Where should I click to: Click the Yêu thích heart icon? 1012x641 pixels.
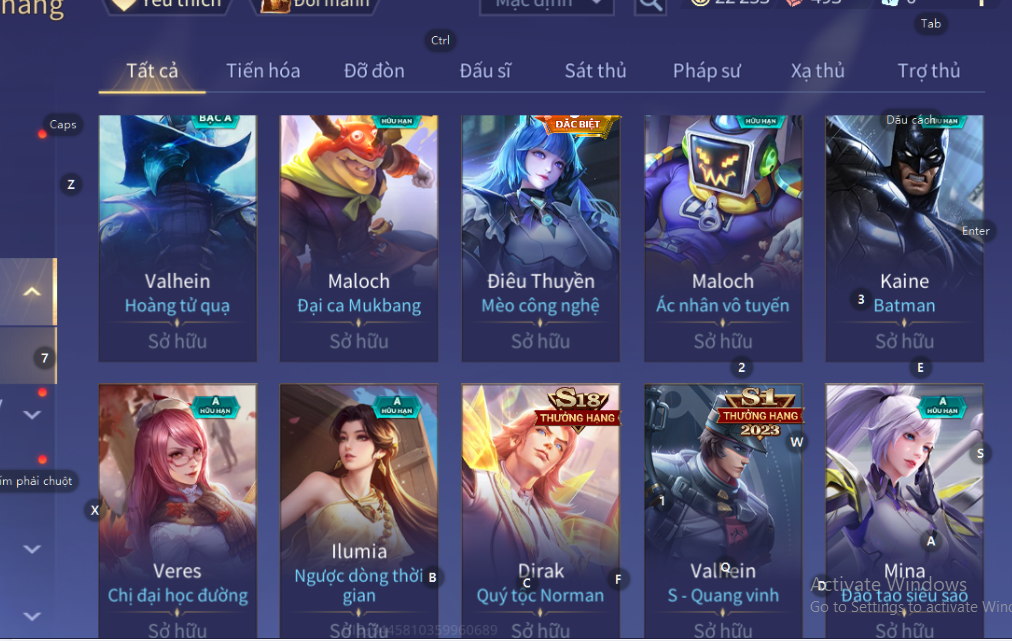(124, 5)
